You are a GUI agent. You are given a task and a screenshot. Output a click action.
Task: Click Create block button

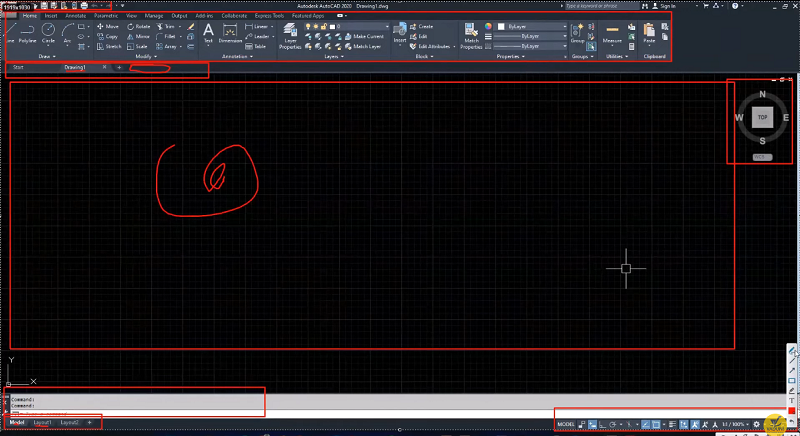[x=421, y=27]
